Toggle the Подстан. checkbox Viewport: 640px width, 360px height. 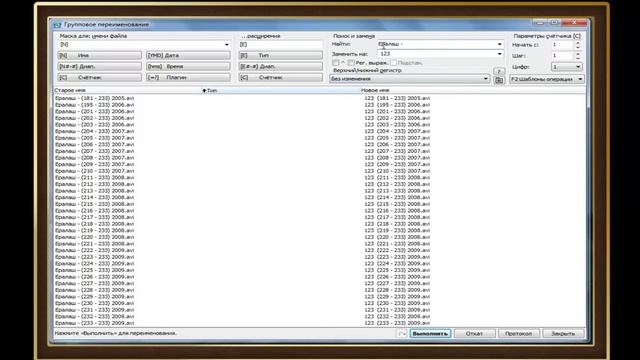pyautogui.click(x=393, y=63)
